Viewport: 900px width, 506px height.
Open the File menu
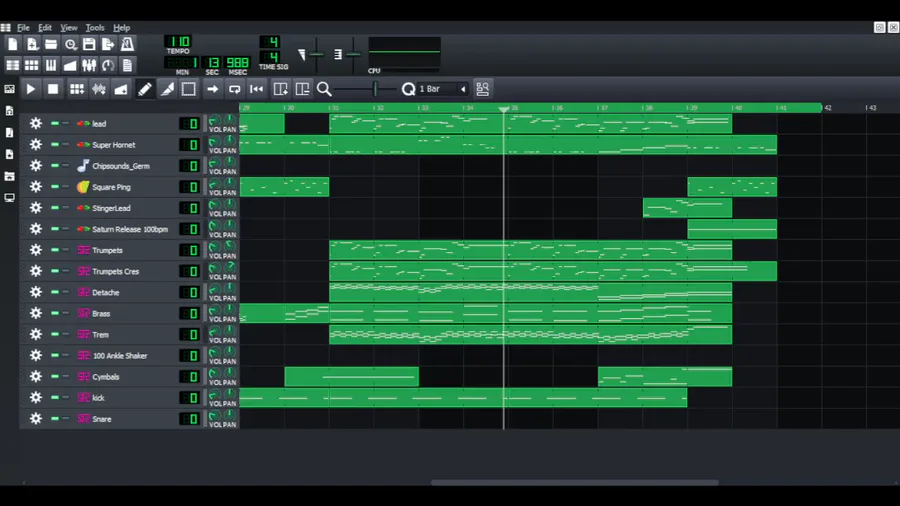23,28
